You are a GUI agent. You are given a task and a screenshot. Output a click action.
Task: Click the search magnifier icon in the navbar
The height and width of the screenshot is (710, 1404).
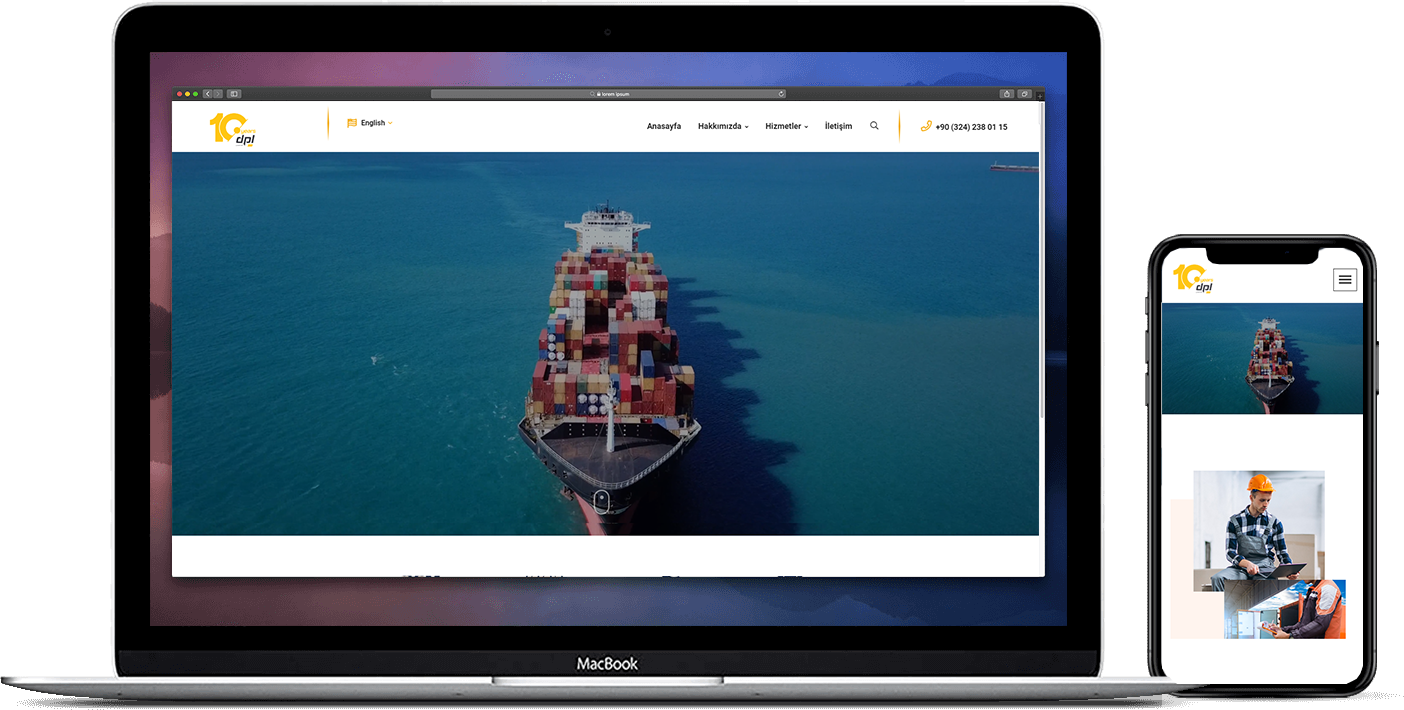pyautogui.click(x=874, y=126)
